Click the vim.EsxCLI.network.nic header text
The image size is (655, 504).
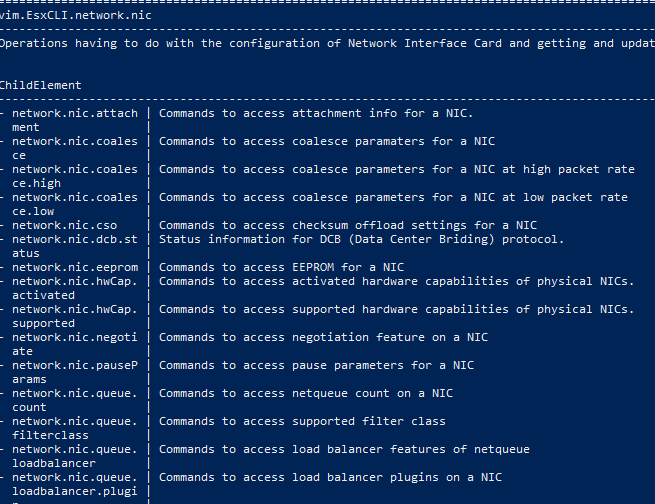click(x=76, y=16)
